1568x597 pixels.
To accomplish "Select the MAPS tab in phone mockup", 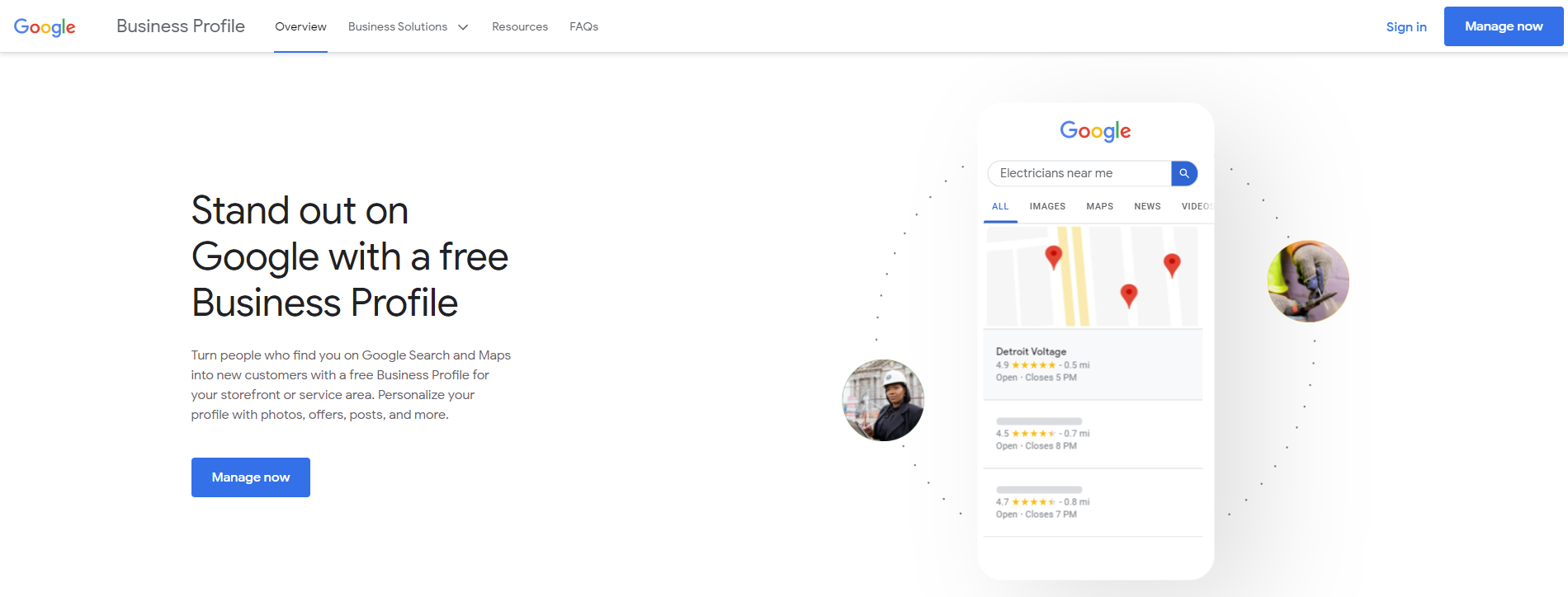I will tap(1099, 206).
